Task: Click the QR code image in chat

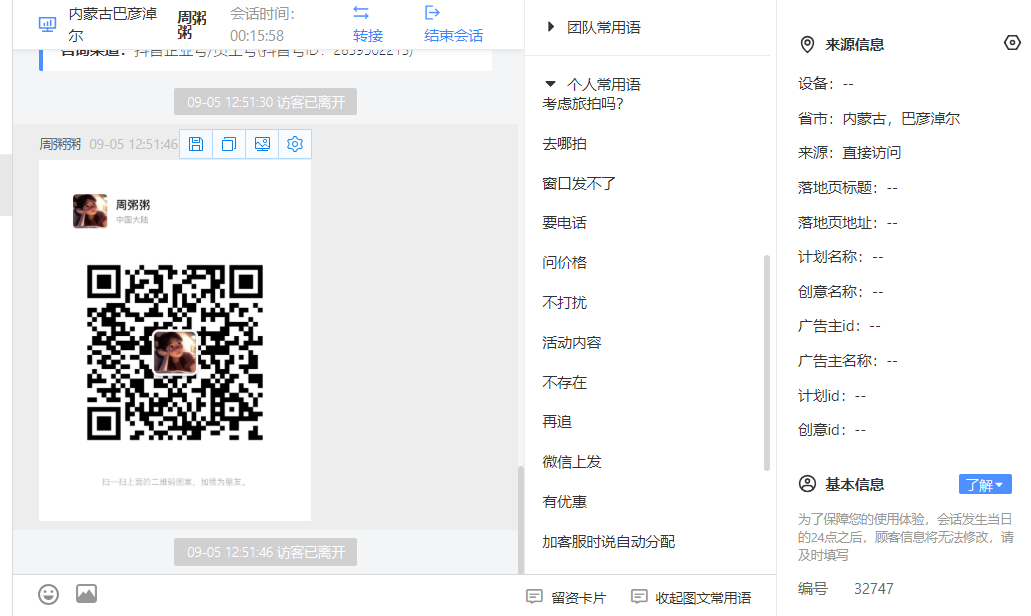Action: [175, 352]
